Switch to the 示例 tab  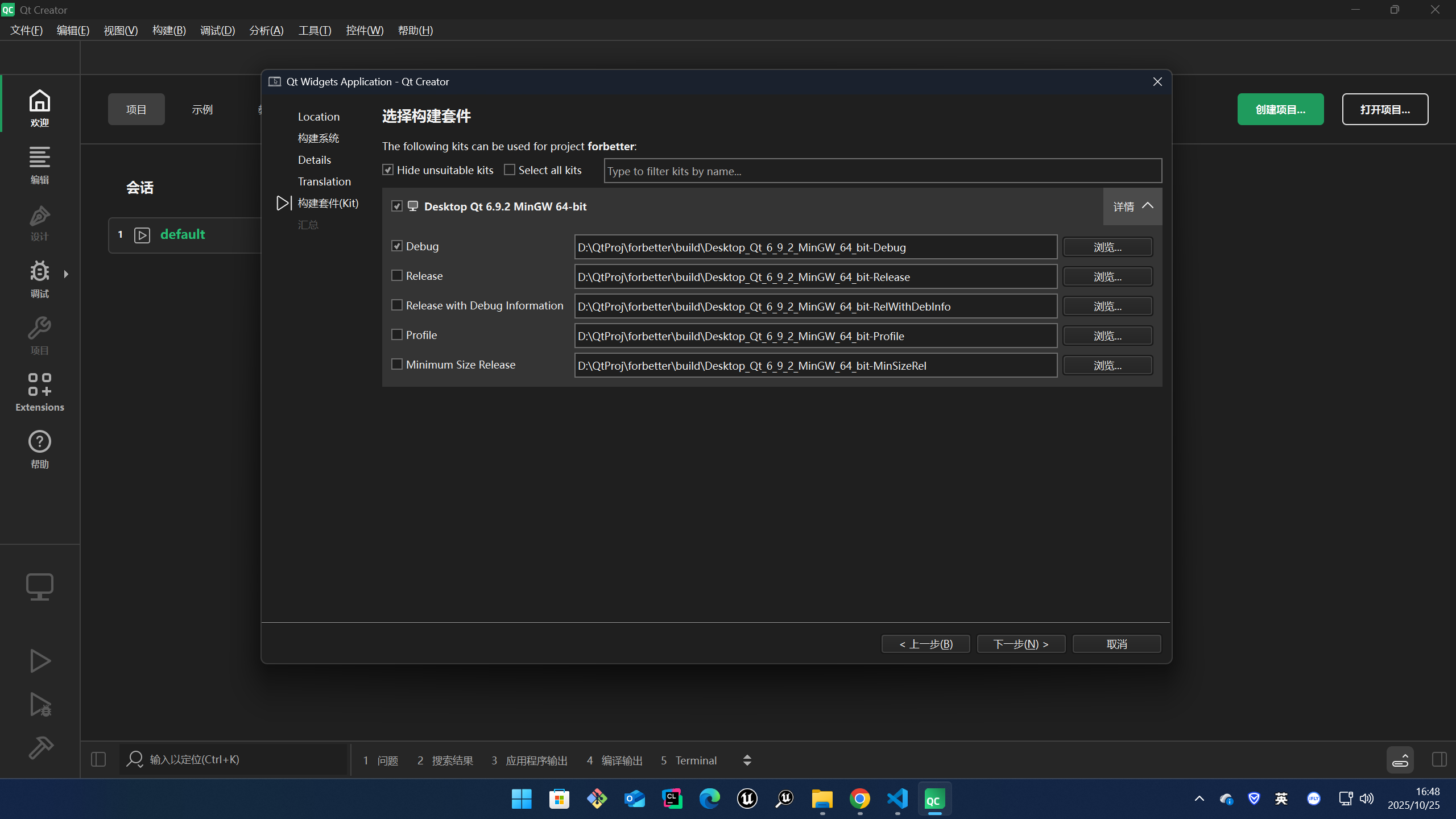[202, 109]
